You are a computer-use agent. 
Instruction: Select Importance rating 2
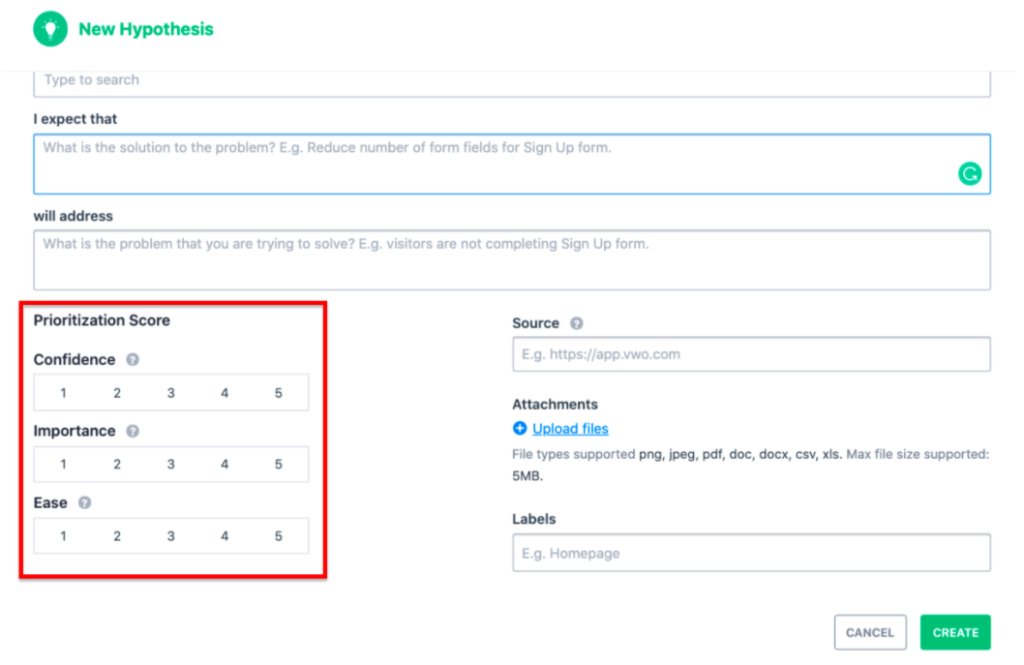[117, 464]
